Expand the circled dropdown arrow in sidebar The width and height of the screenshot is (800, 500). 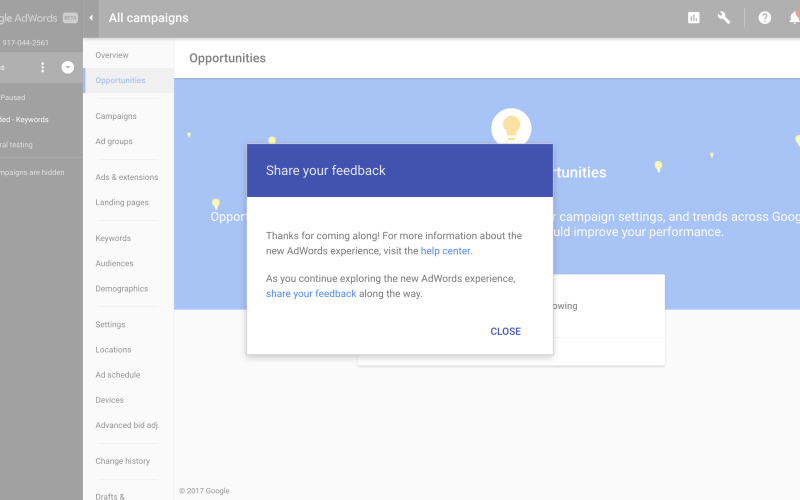click(x=67, y=67)
